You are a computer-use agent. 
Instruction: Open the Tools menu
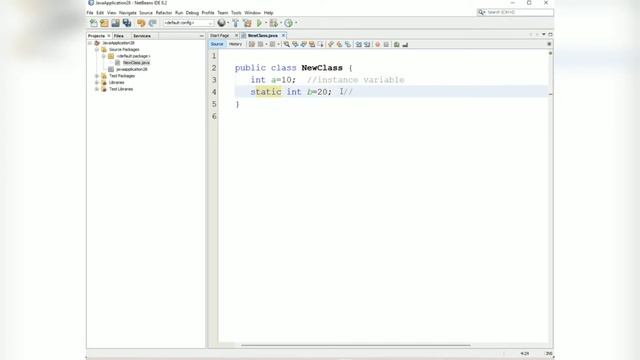coord(236,13)
